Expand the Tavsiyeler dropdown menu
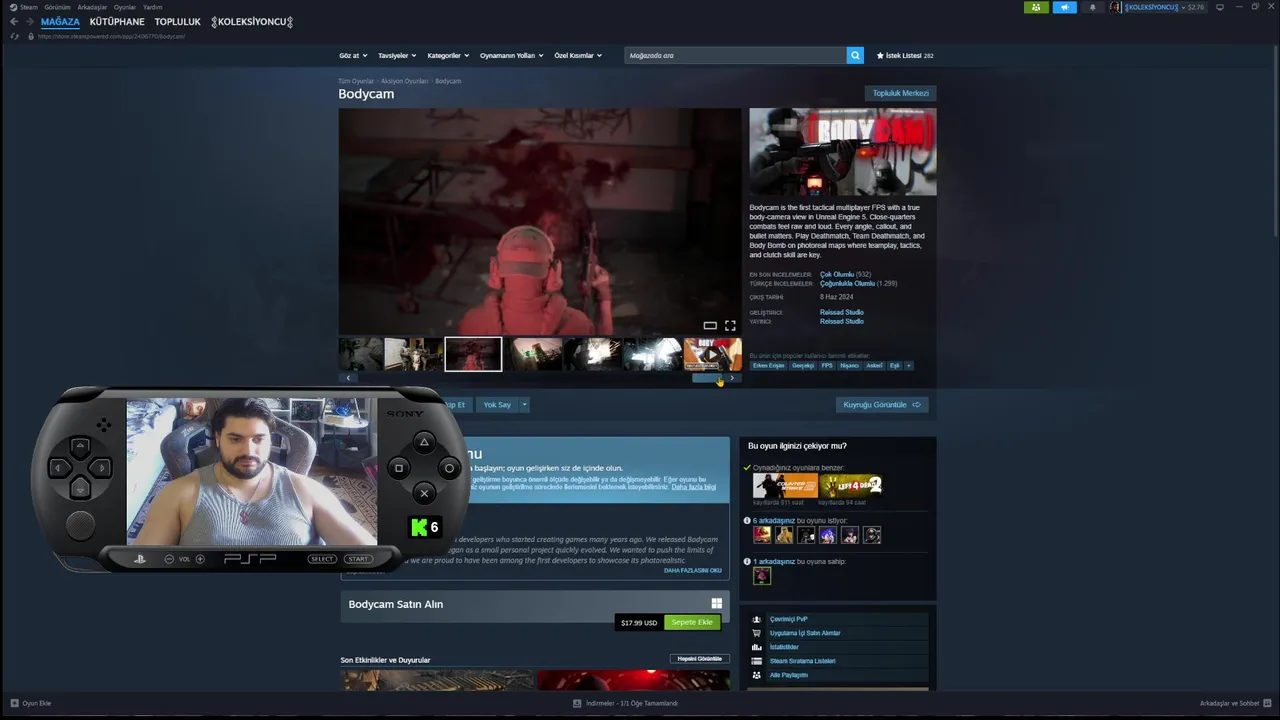 pos(397,56)
